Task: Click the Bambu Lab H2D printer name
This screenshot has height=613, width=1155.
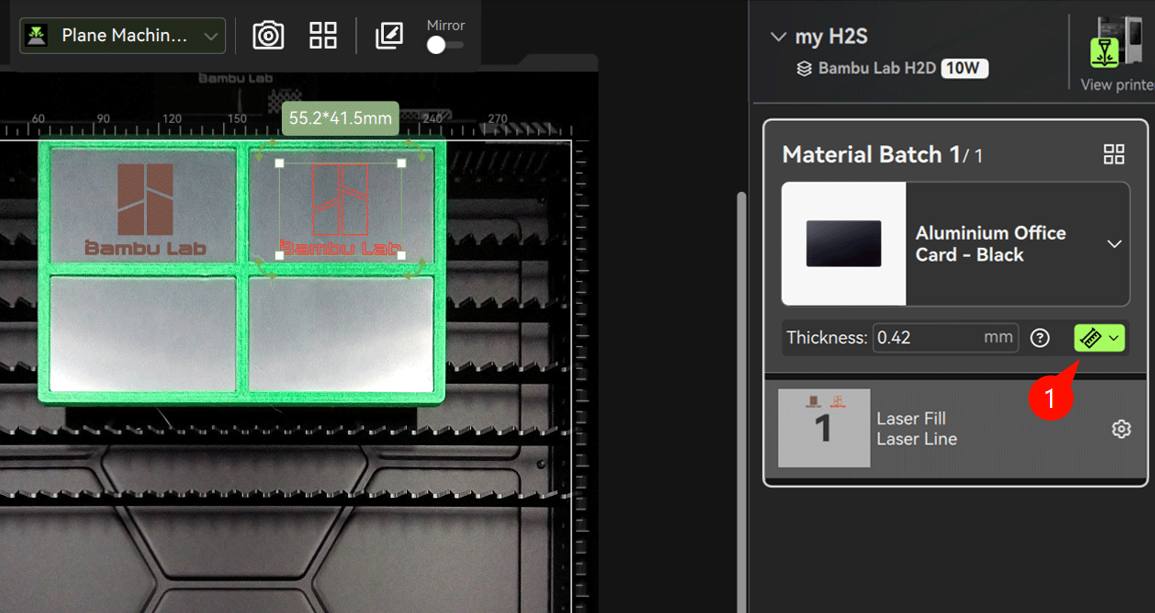Action: click(x=877, y=69)
